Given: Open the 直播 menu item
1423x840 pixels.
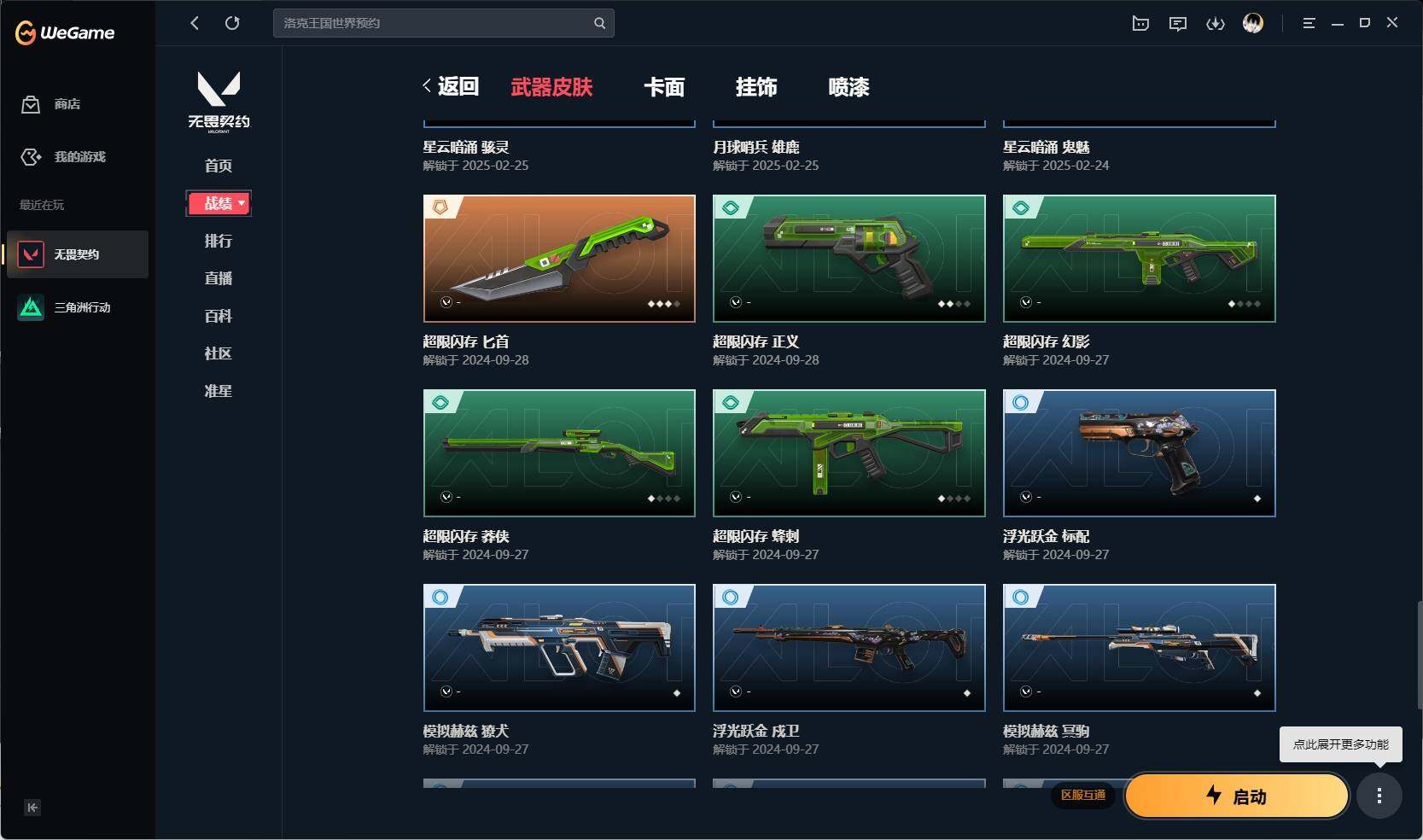Looking at the screenshot, I should pos(219,278).
